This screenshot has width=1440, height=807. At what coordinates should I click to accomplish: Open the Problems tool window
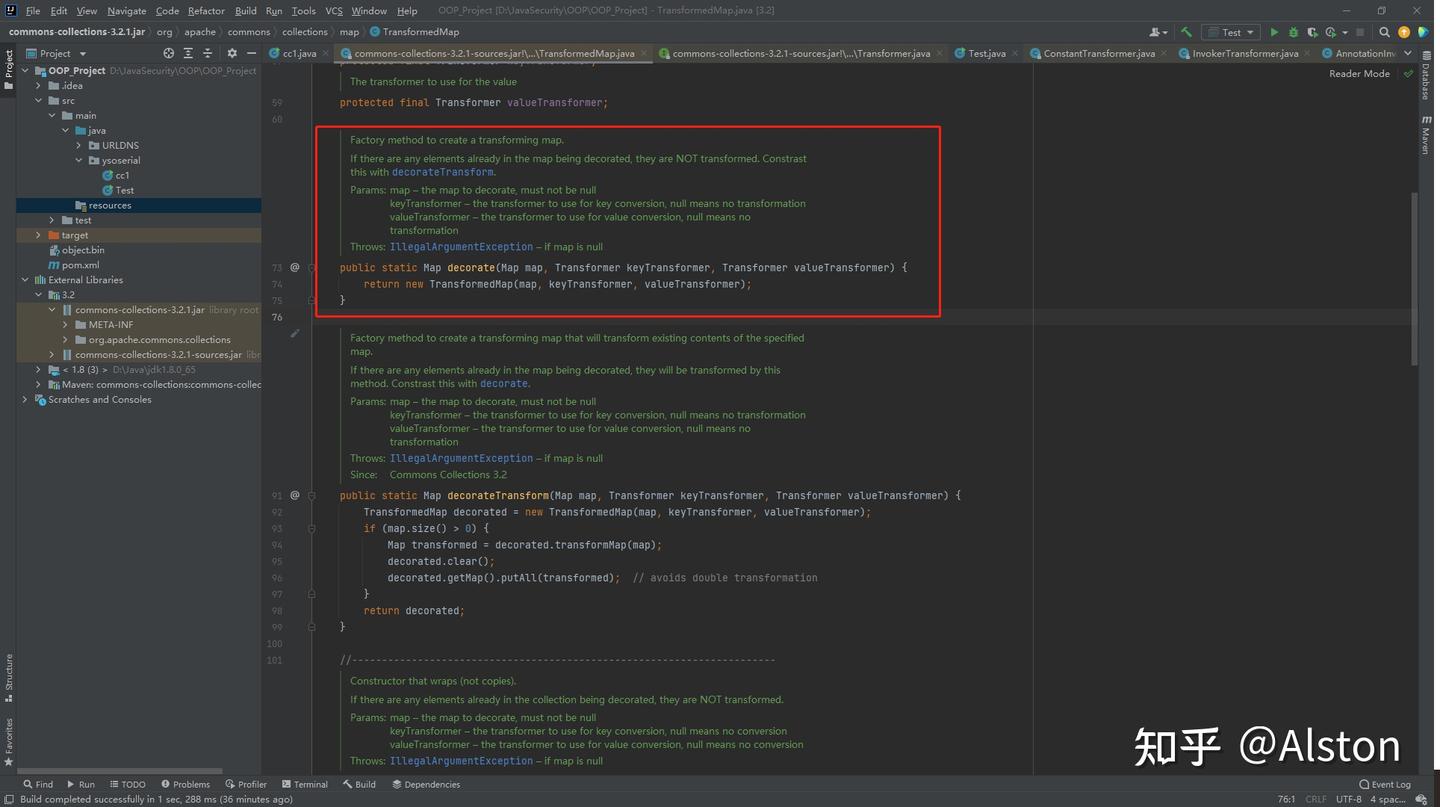[x=185, y=785]
